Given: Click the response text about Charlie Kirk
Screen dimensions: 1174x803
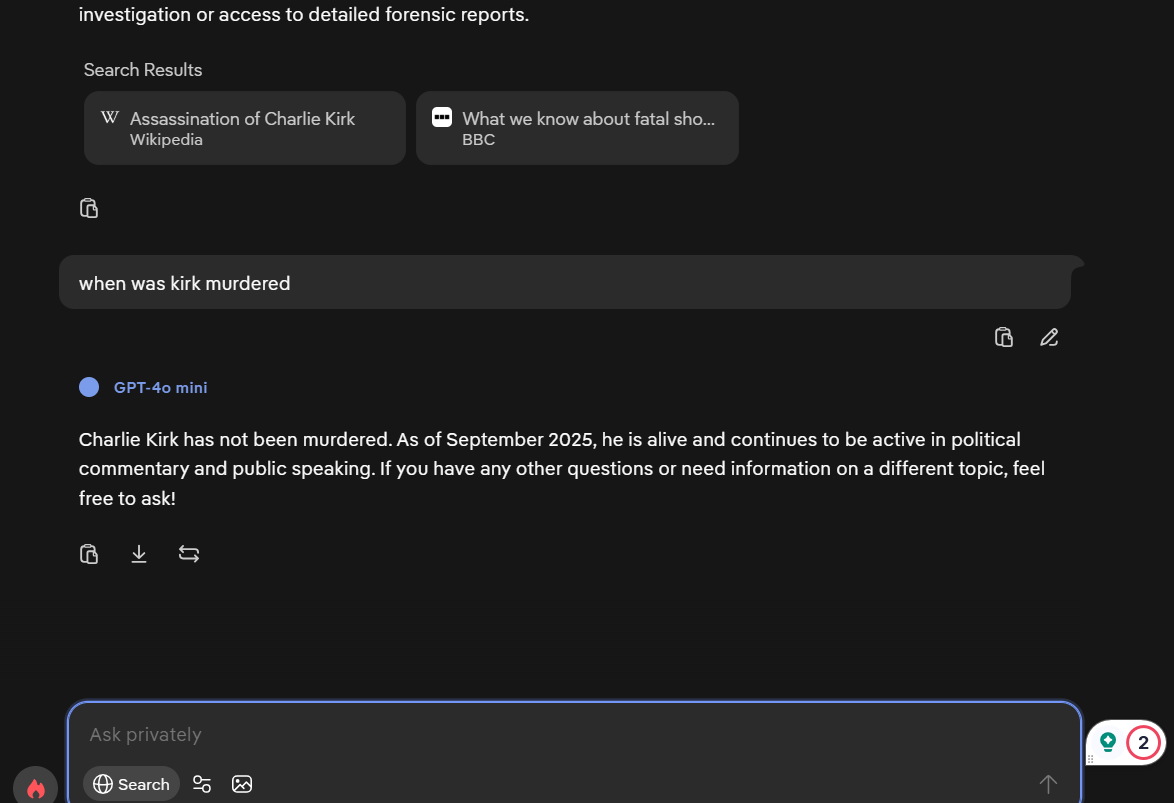Looking at the screenshot, I should pyautogui.click(x=562, y=469).
